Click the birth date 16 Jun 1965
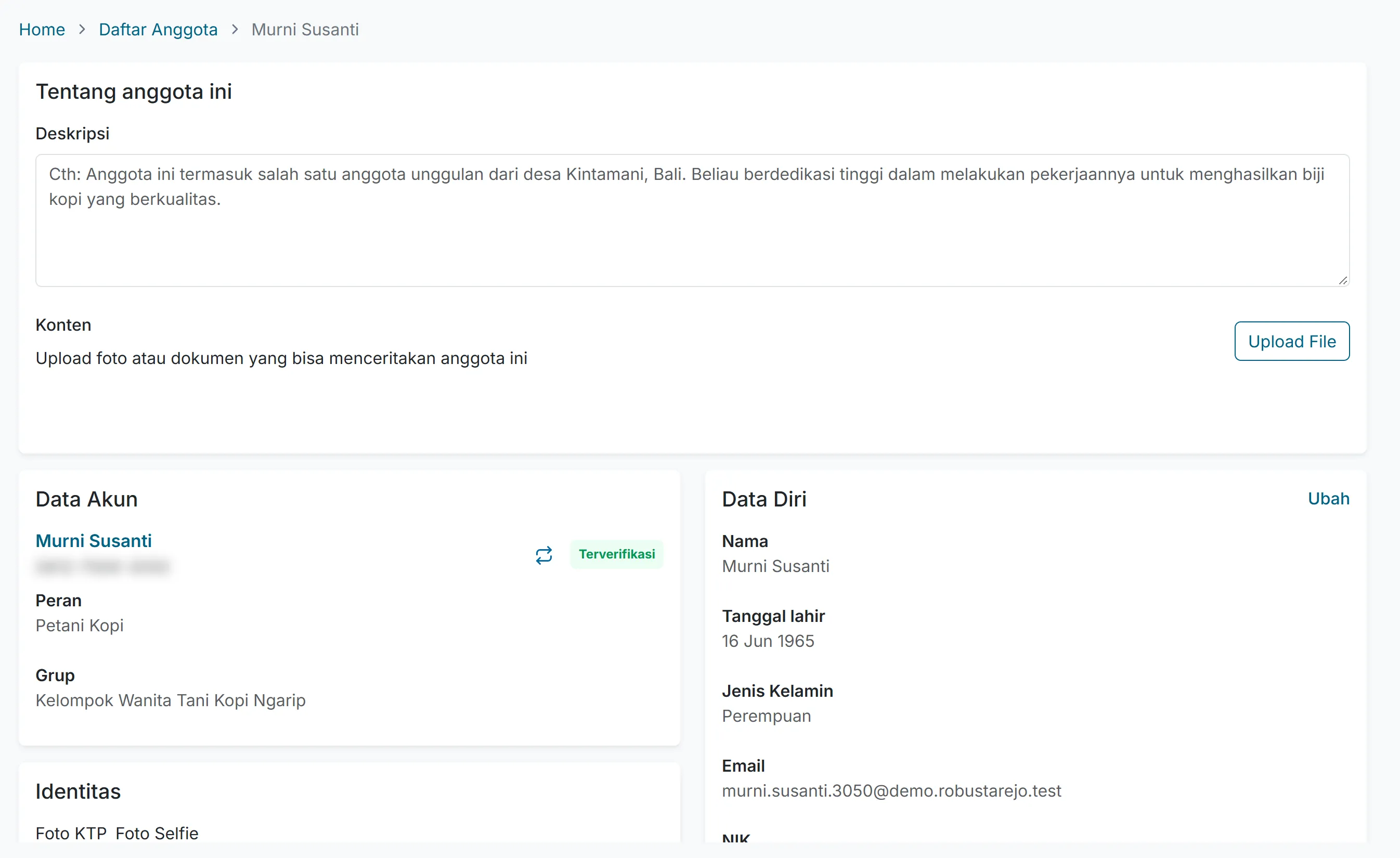This screenshot has height=858, width=1400. (x=768, y=641)
